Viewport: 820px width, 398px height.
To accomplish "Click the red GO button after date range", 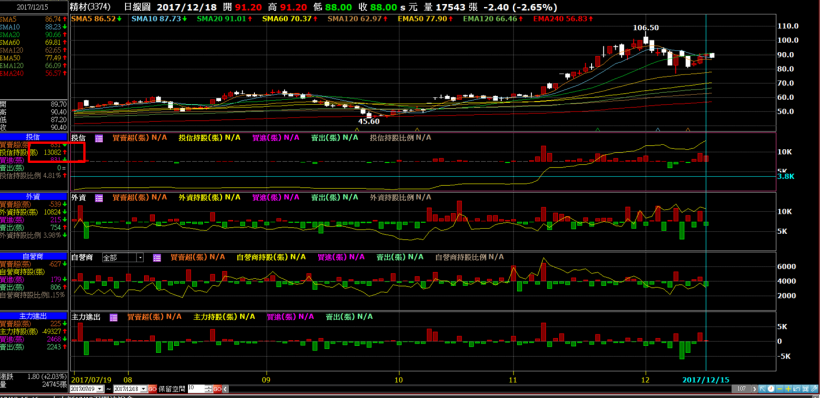I will click(152, 389).
